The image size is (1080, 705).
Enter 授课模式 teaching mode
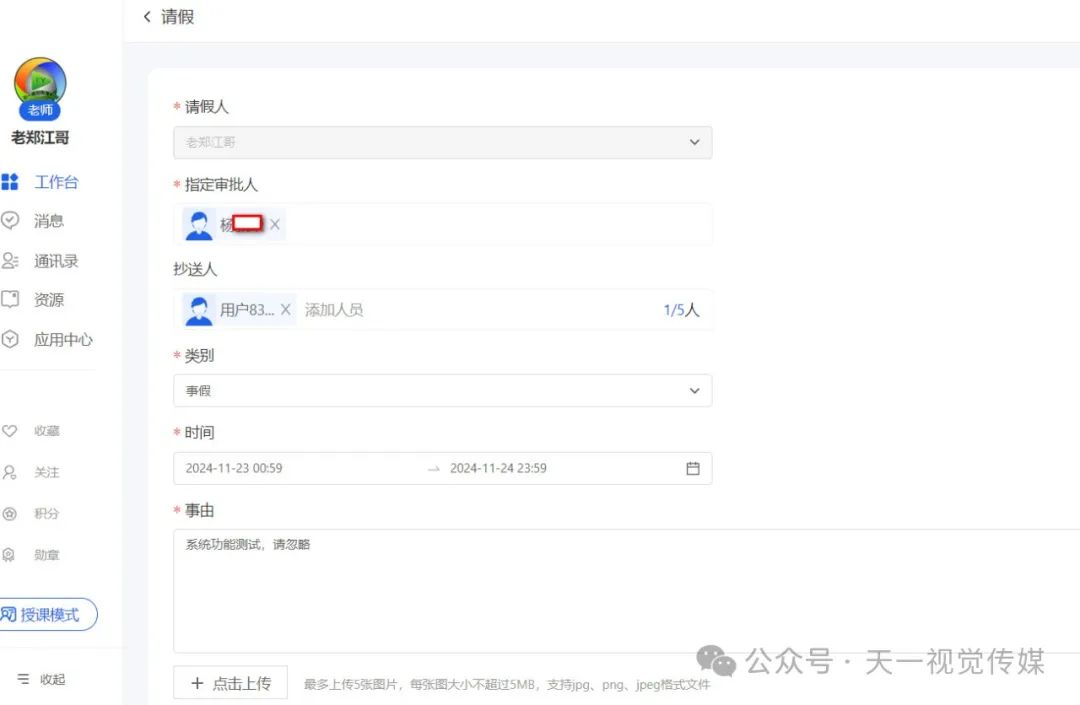click(48, 614)
